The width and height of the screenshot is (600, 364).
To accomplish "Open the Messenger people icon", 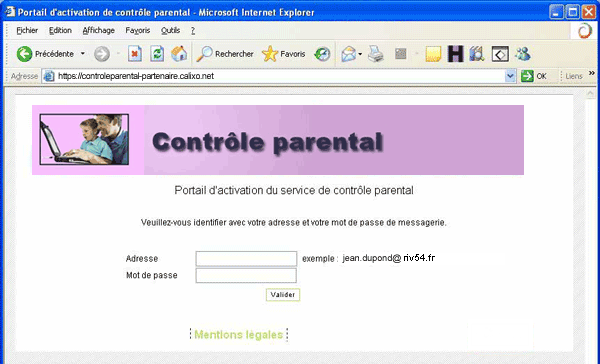I will point(523,54).
